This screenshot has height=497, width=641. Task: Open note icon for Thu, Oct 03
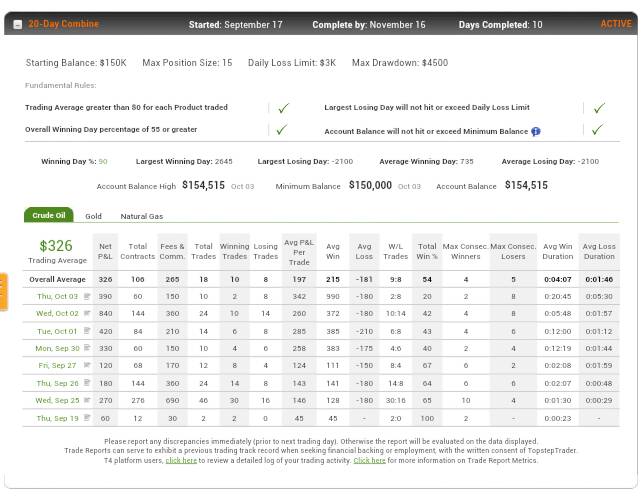(x=87, y=296)
